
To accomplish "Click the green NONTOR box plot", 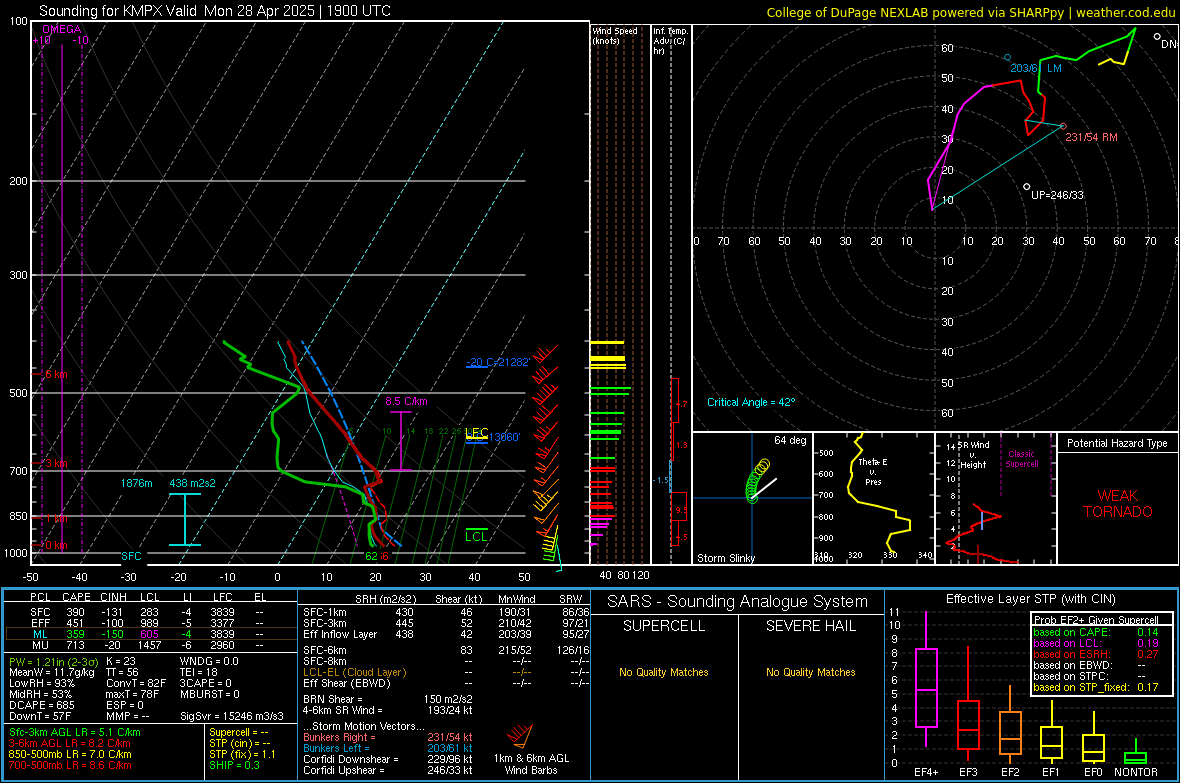I will coord(1135,754).
